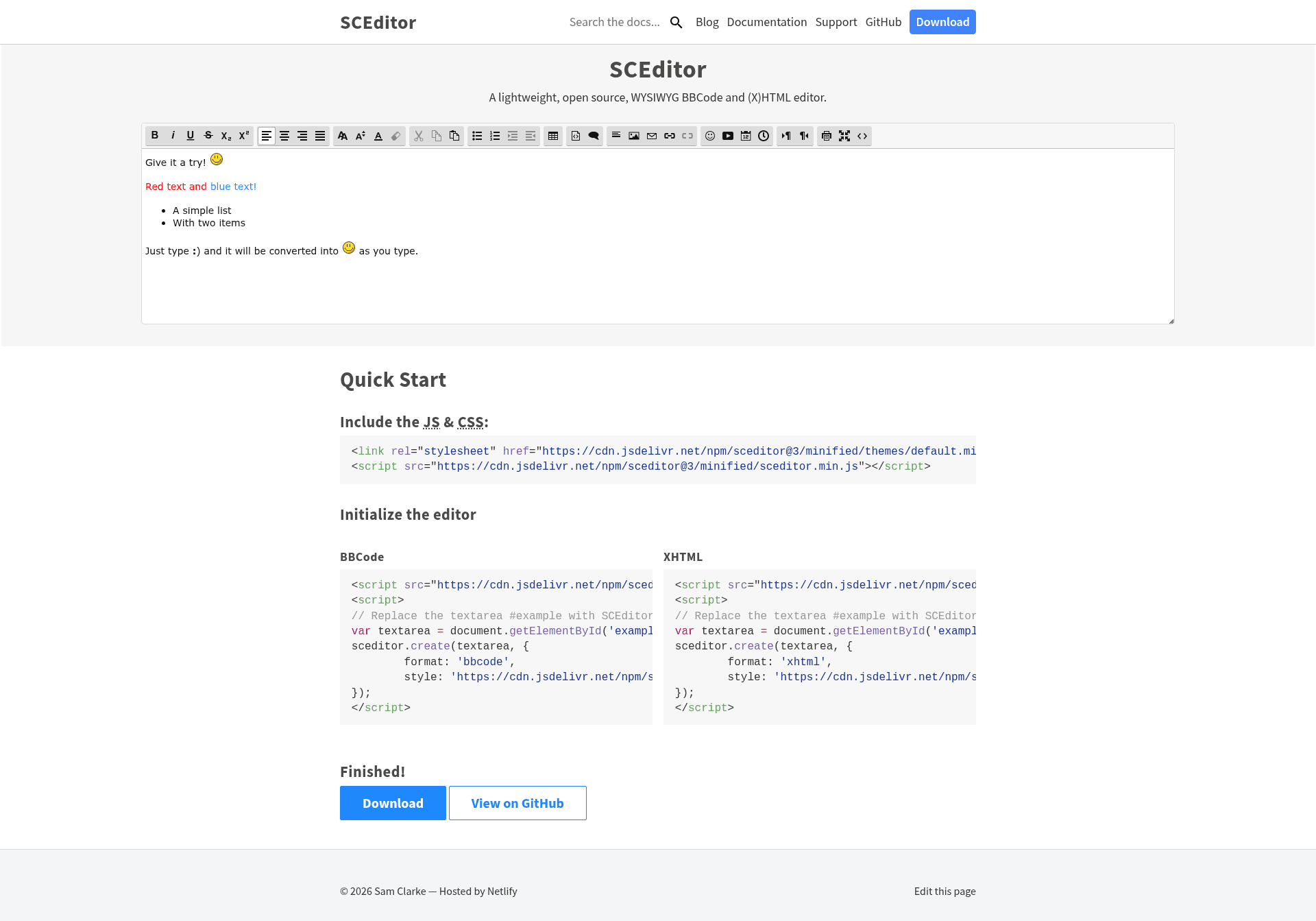Image resolution: width=1316 pixels, height=921 pixels.
Task: Click the Search the docs field
Action: (x=615, y=22)
